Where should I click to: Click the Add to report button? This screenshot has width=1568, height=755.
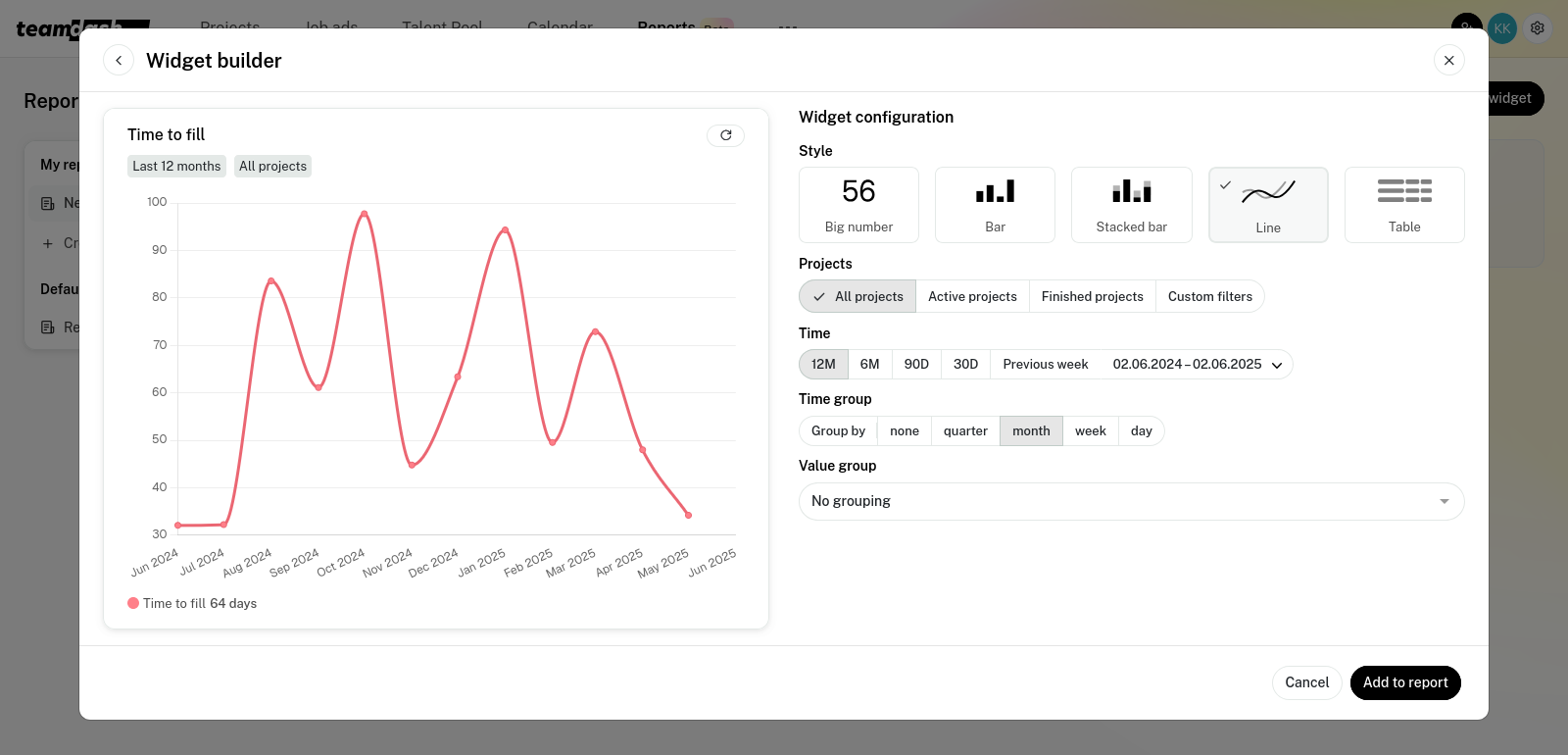pos(1404,682)
